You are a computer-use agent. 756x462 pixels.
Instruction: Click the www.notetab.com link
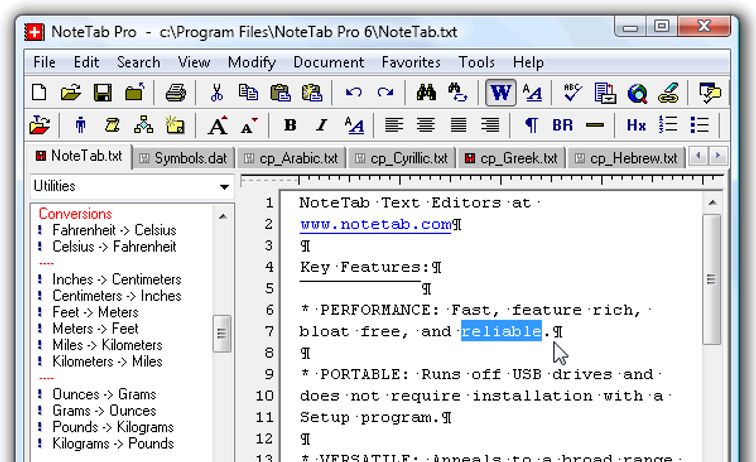375,225
